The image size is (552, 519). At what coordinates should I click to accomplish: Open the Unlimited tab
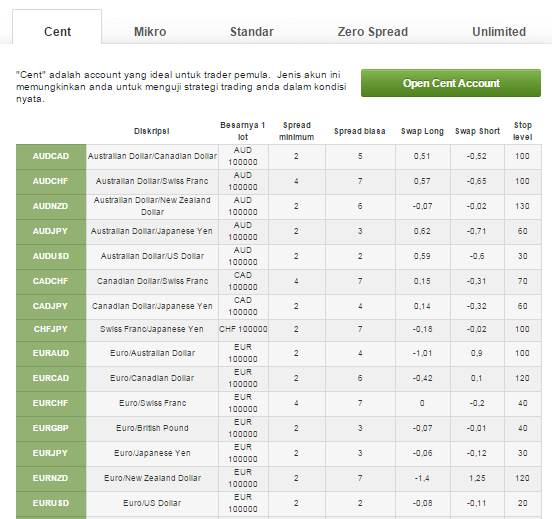point(499,32)
